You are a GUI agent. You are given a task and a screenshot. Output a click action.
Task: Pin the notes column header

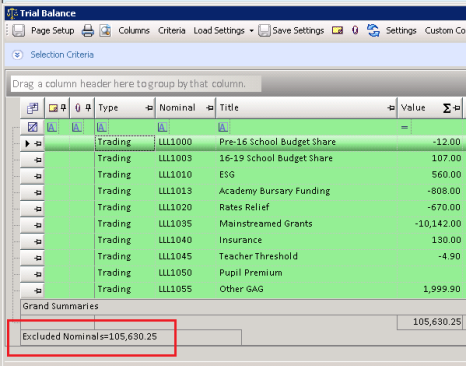click(63, 108)
